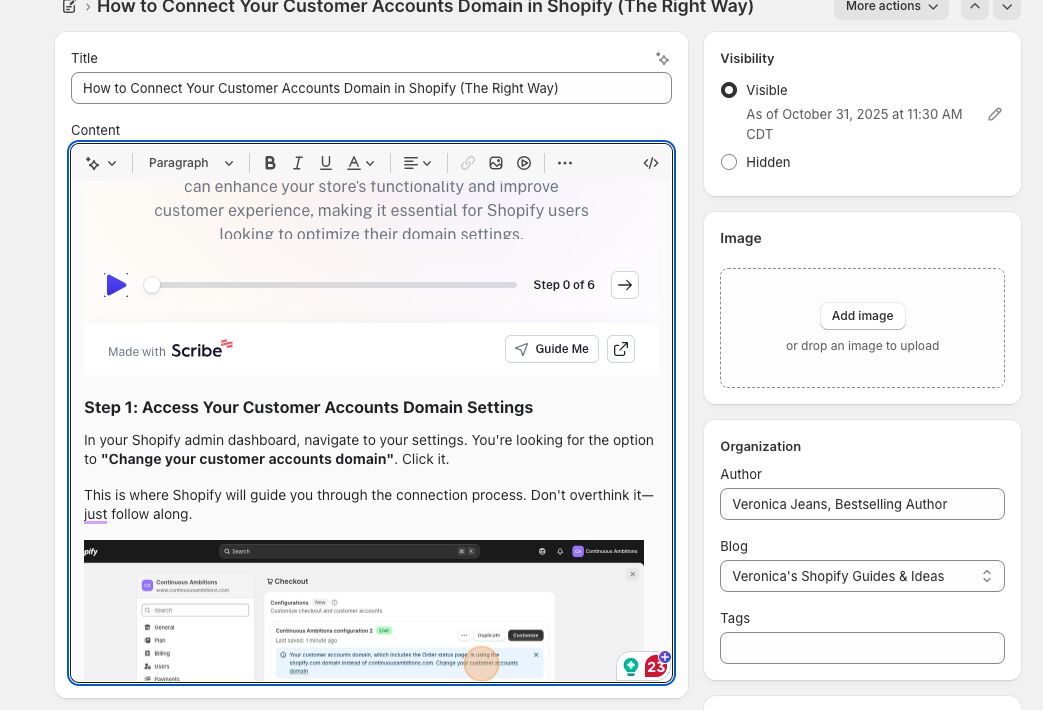This screenshot has width=1043, height=710.
Task: Go to previous post with up chevron
Action: [974, 7]
